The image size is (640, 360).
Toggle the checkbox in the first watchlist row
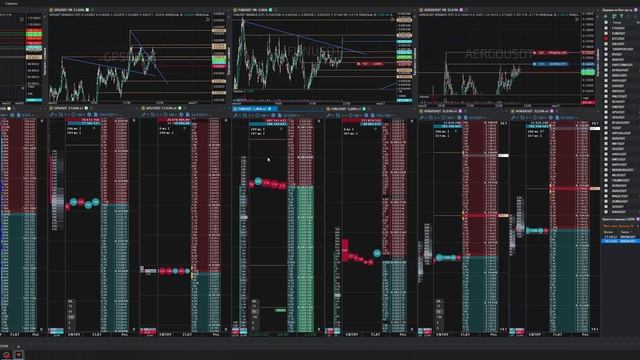coord(606,28)
